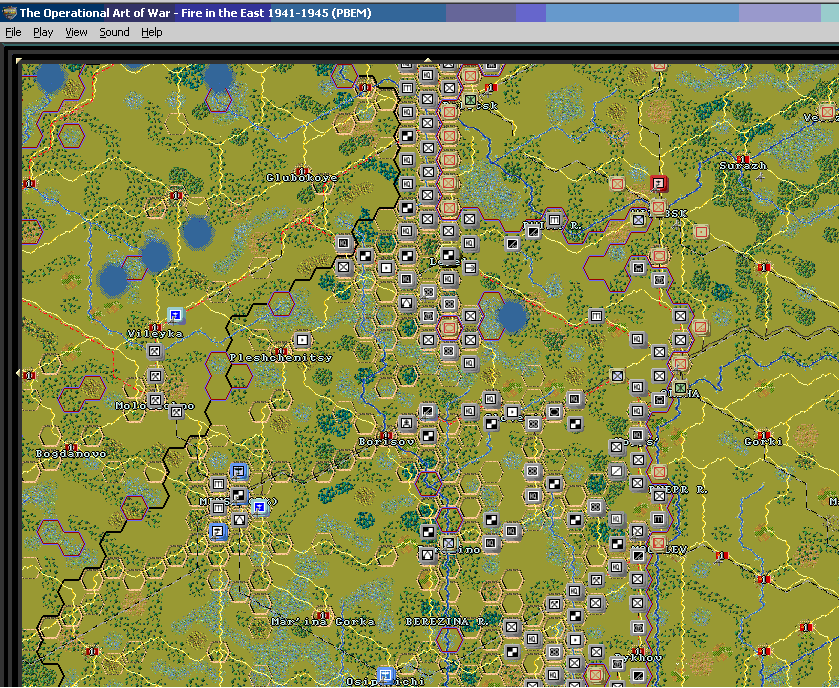The image size is (840, 688).
Task: Click the map scroll-up arrow on the top edge
Action: 428,60
